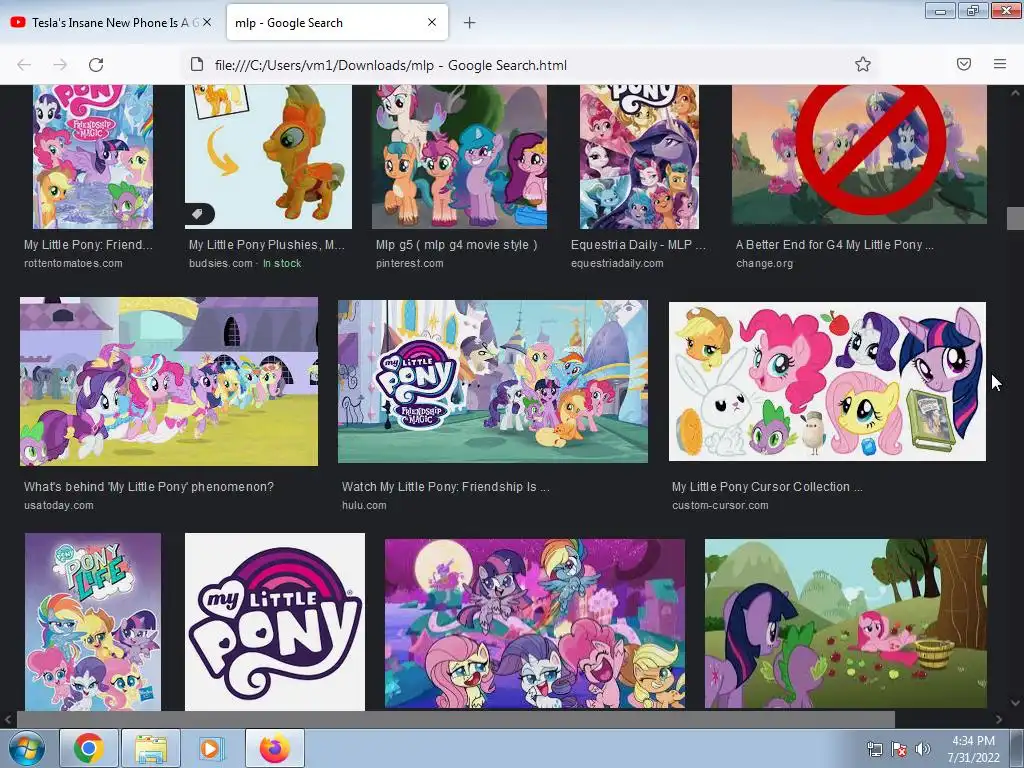Click "What's behind 'My Little Pony' phenomenon?" link
The width and height of the screenshot is (1024, 768).
149,487
